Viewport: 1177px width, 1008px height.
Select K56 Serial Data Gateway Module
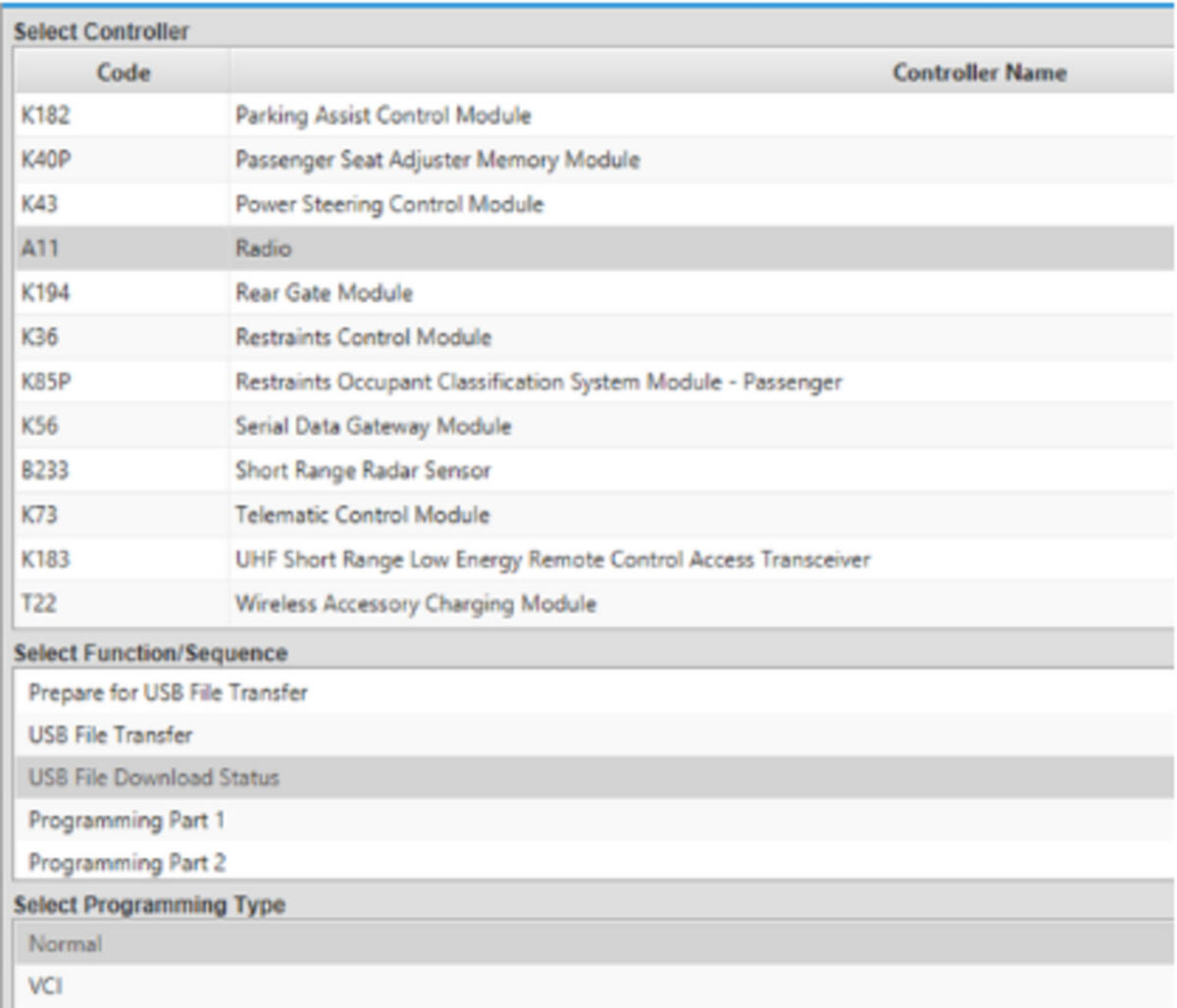click(x=595, y=426)
